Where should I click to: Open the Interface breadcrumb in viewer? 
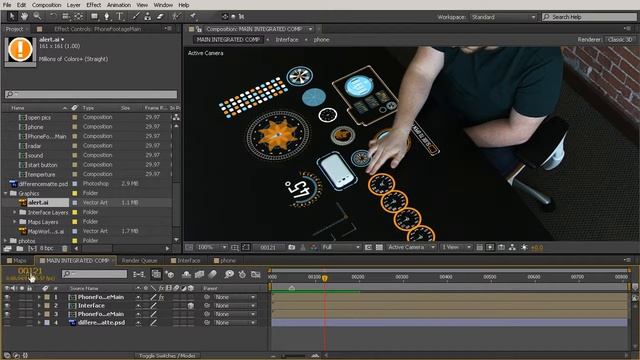pyautogui.click(x=287, y=40)
